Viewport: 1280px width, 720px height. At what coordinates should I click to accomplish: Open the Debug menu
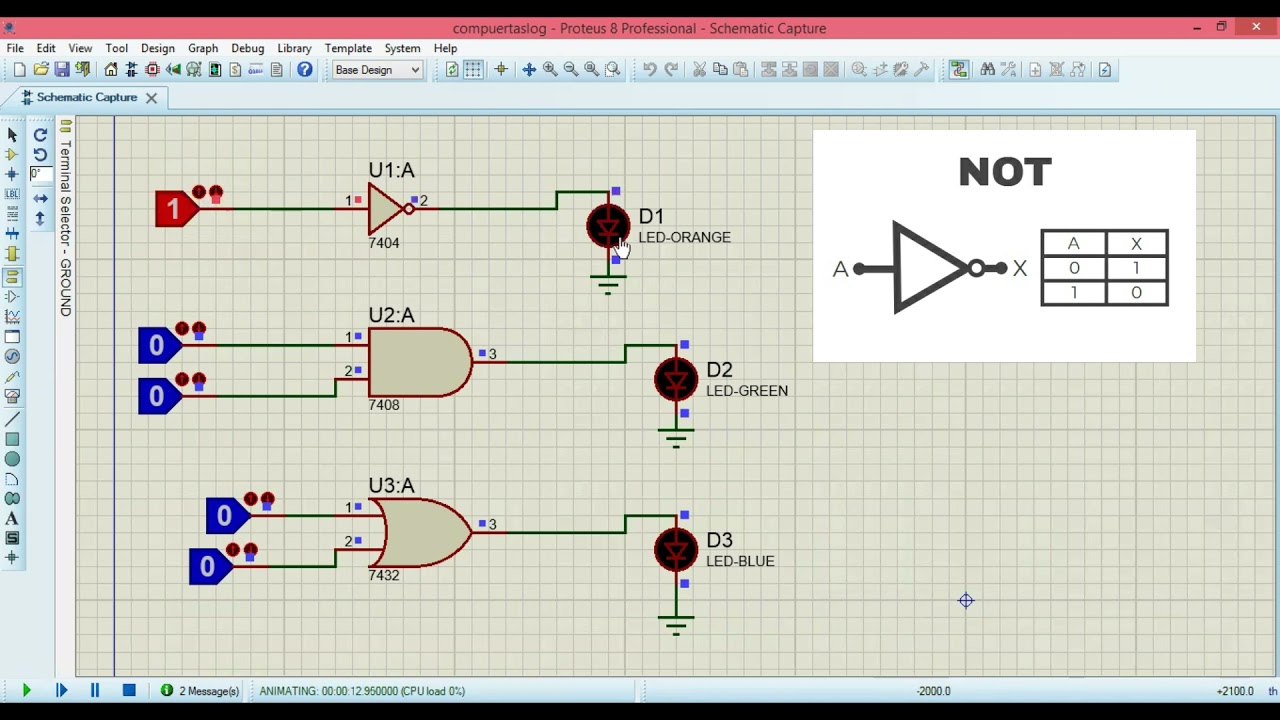click(x=247, y=48)
